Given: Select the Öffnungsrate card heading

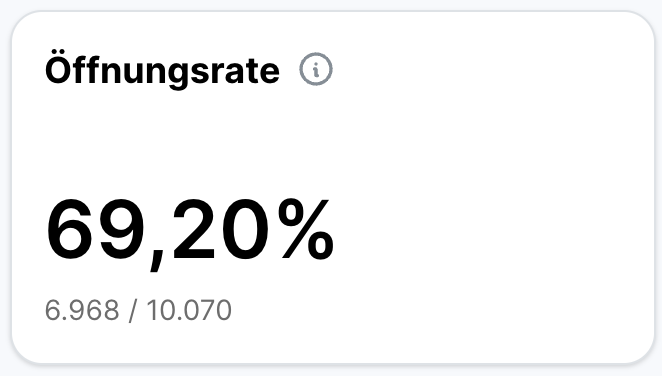Looking at the screenshot, I should 162,70.
